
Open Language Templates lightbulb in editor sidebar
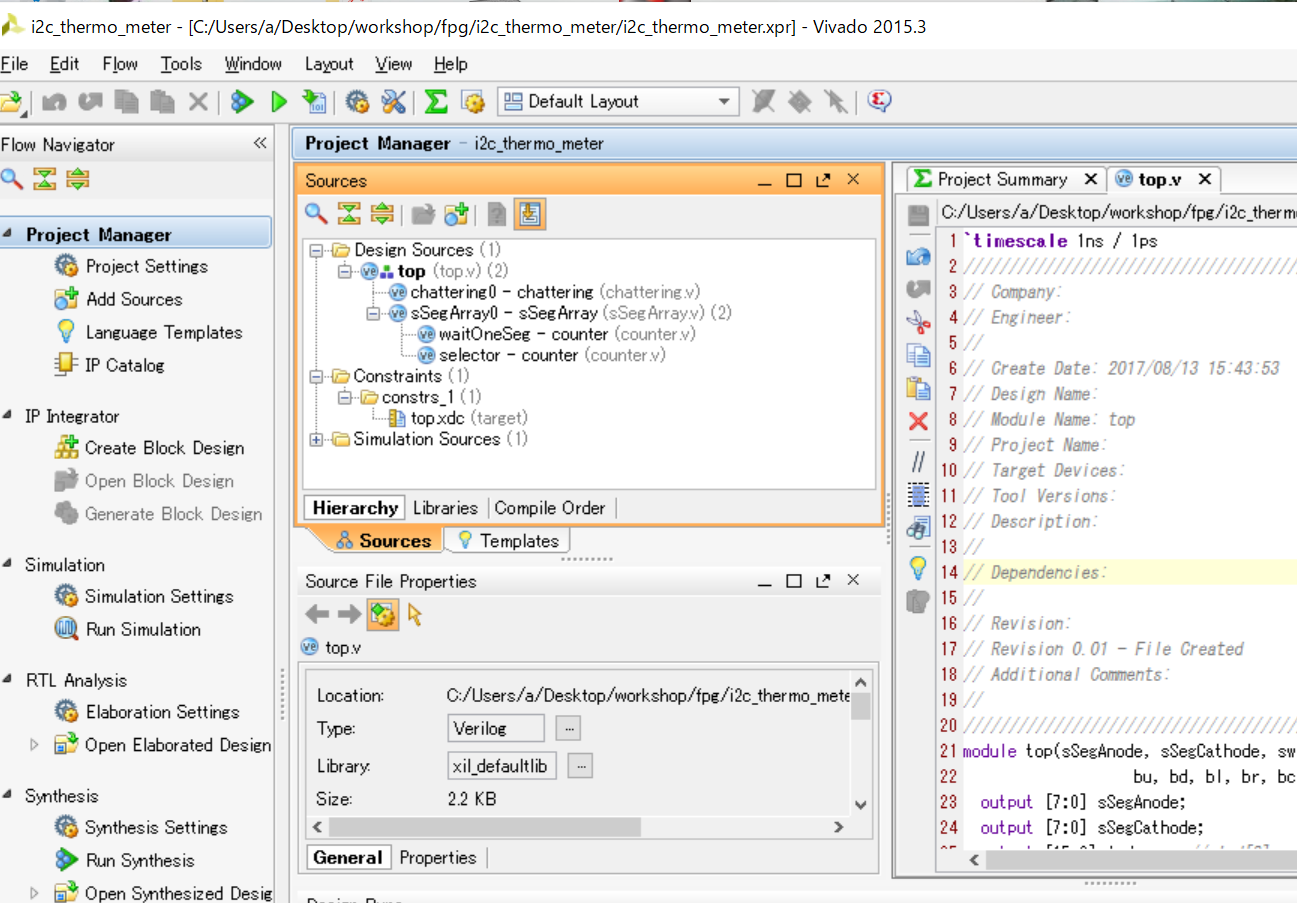pyautogui.click(x=918, y=567)
